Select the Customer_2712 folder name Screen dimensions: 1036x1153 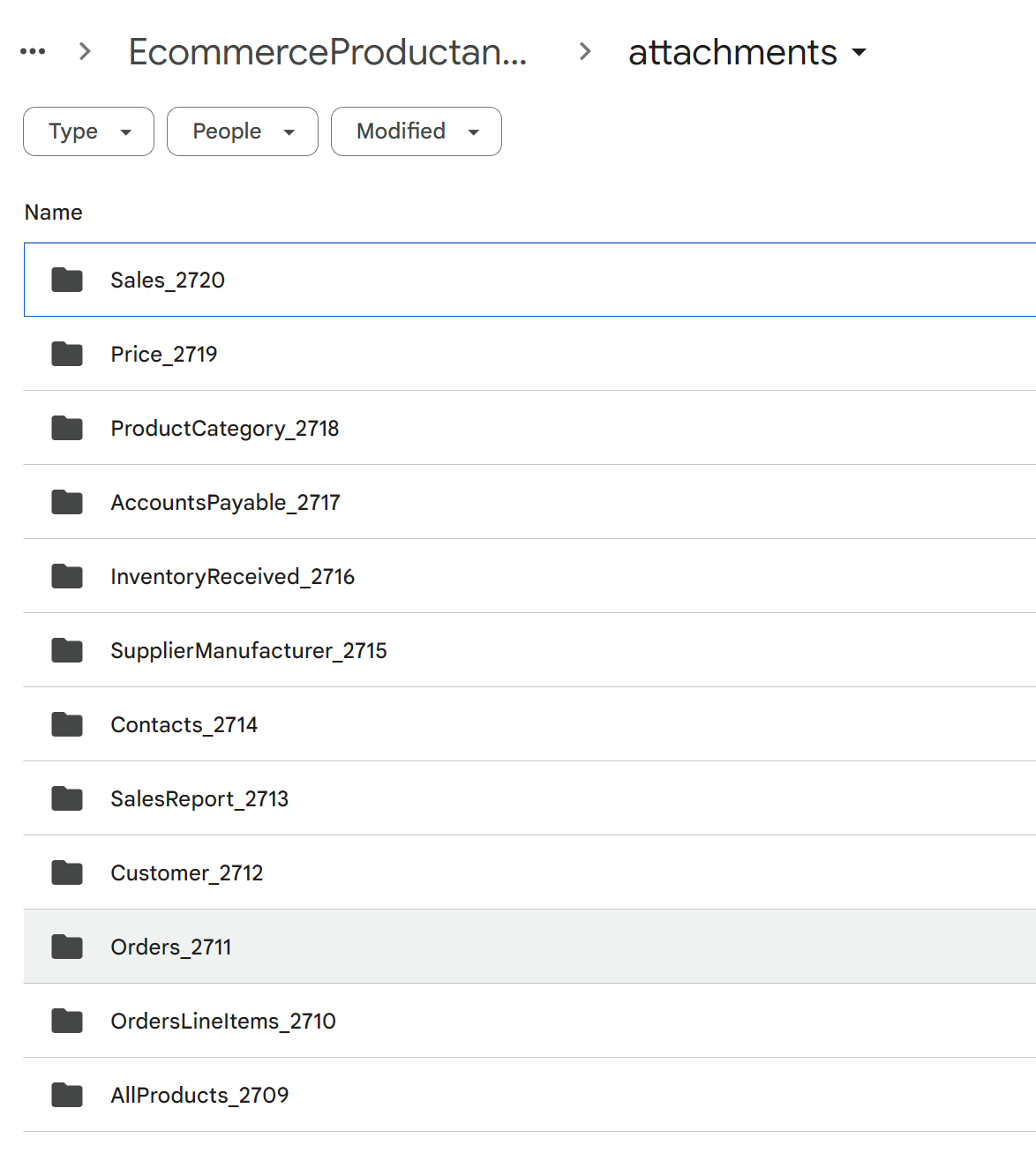(x=186, y=872)
